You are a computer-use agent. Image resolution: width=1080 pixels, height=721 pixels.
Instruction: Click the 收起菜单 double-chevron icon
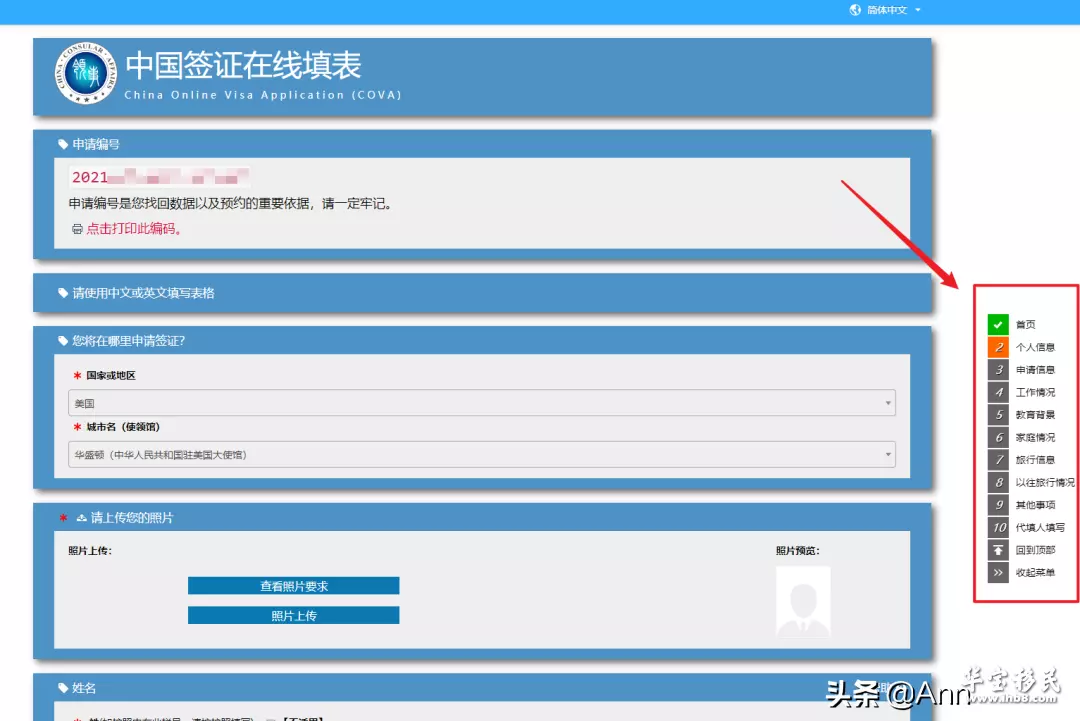(x=997, y=572)
